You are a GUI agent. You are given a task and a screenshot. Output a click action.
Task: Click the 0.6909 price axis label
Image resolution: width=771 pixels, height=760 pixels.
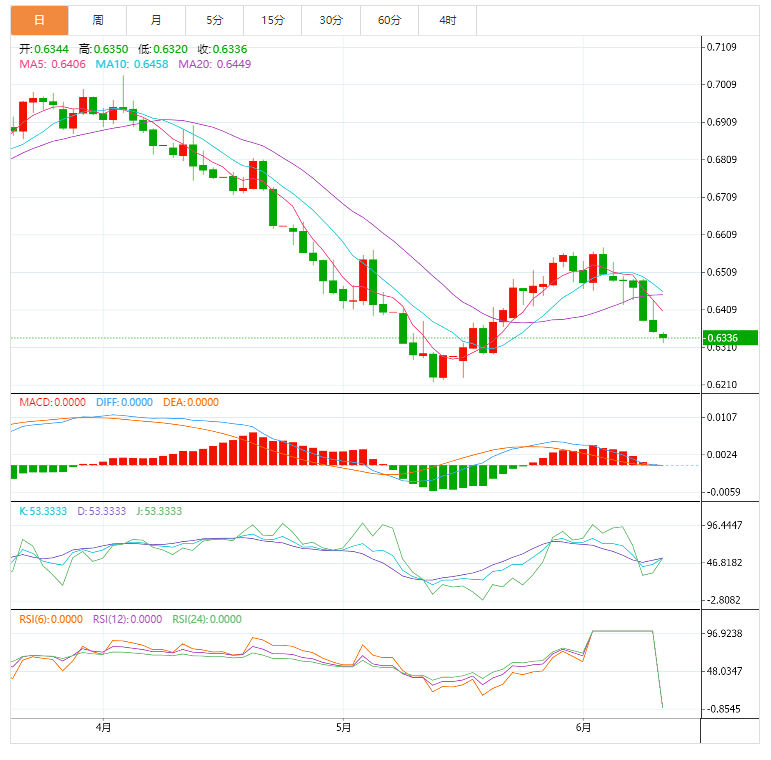721,122
